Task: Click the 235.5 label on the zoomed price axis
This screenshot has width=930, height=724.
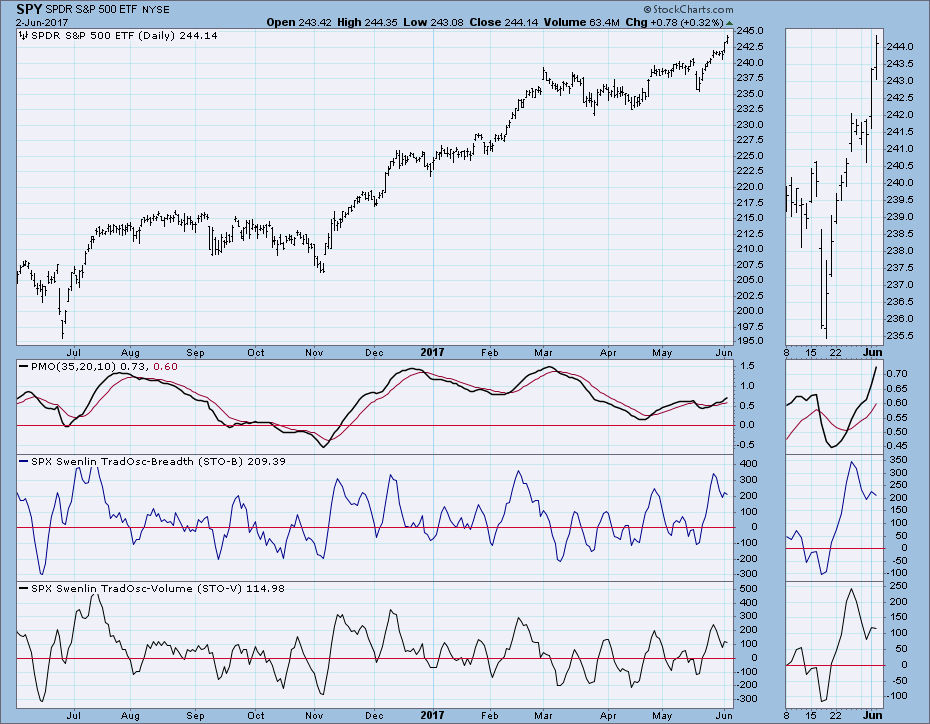Action: click(x=899, y=336)
